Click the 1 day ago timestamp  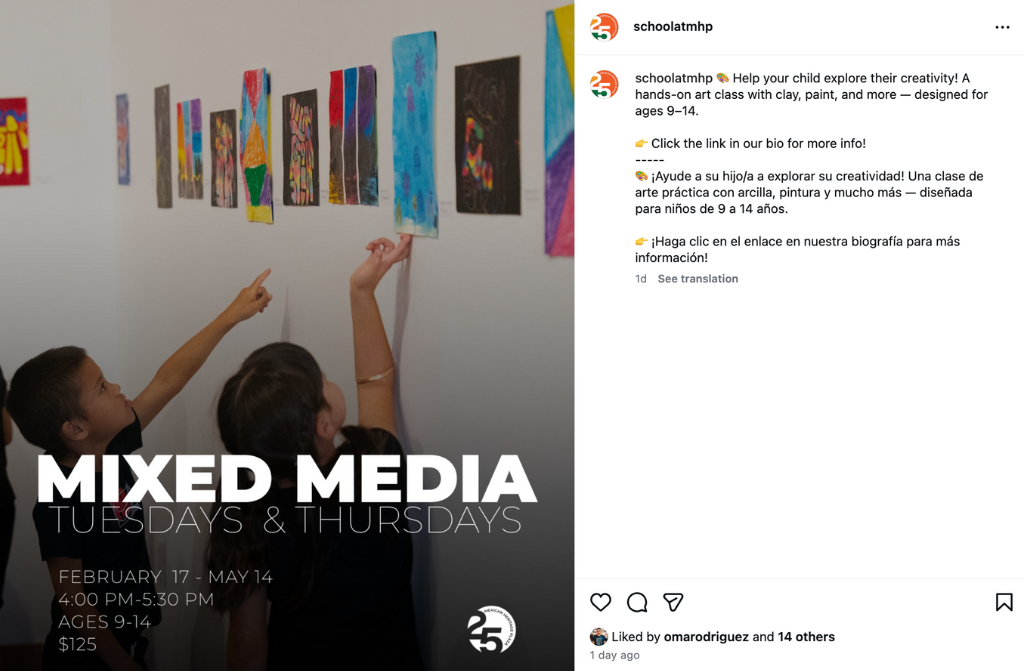click(615, 655)
